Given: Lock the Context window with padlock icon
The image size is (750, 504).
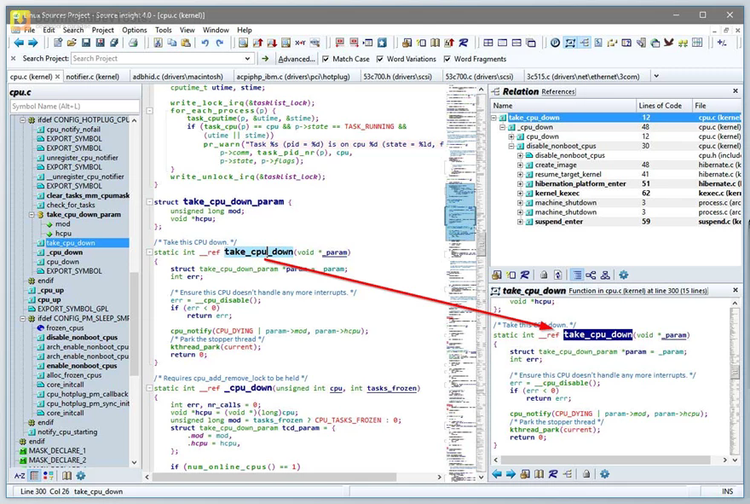Looking at the screenshot, I should pos(586,474).
